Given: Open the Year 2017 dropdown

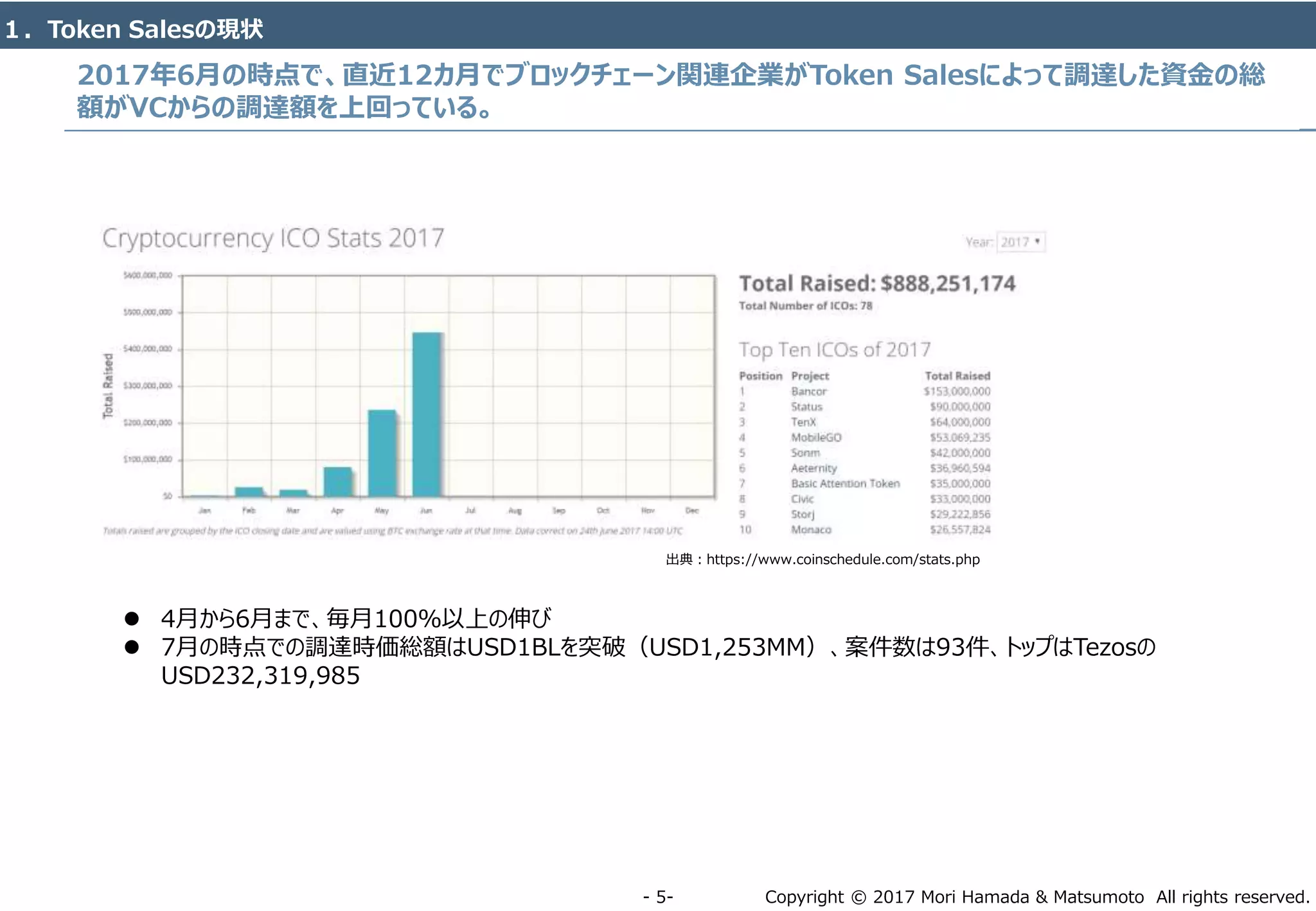Looking at the screenshot, I should pos(1021,242).
